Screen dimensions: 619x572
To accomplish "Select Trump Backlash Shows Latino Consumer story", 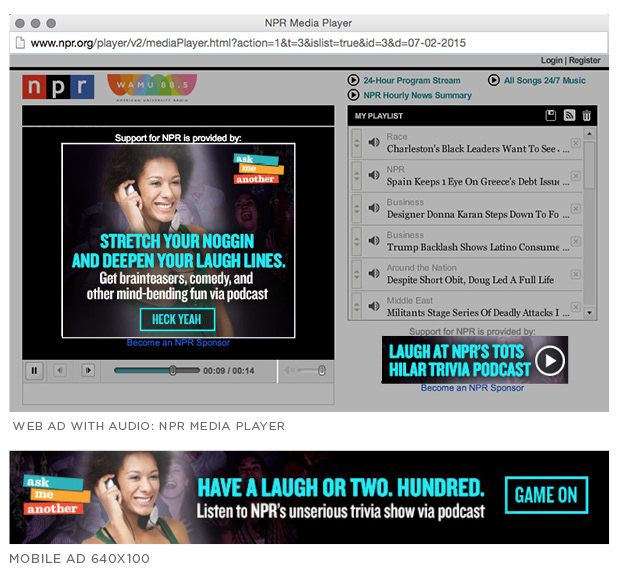I will pos(478,247).
